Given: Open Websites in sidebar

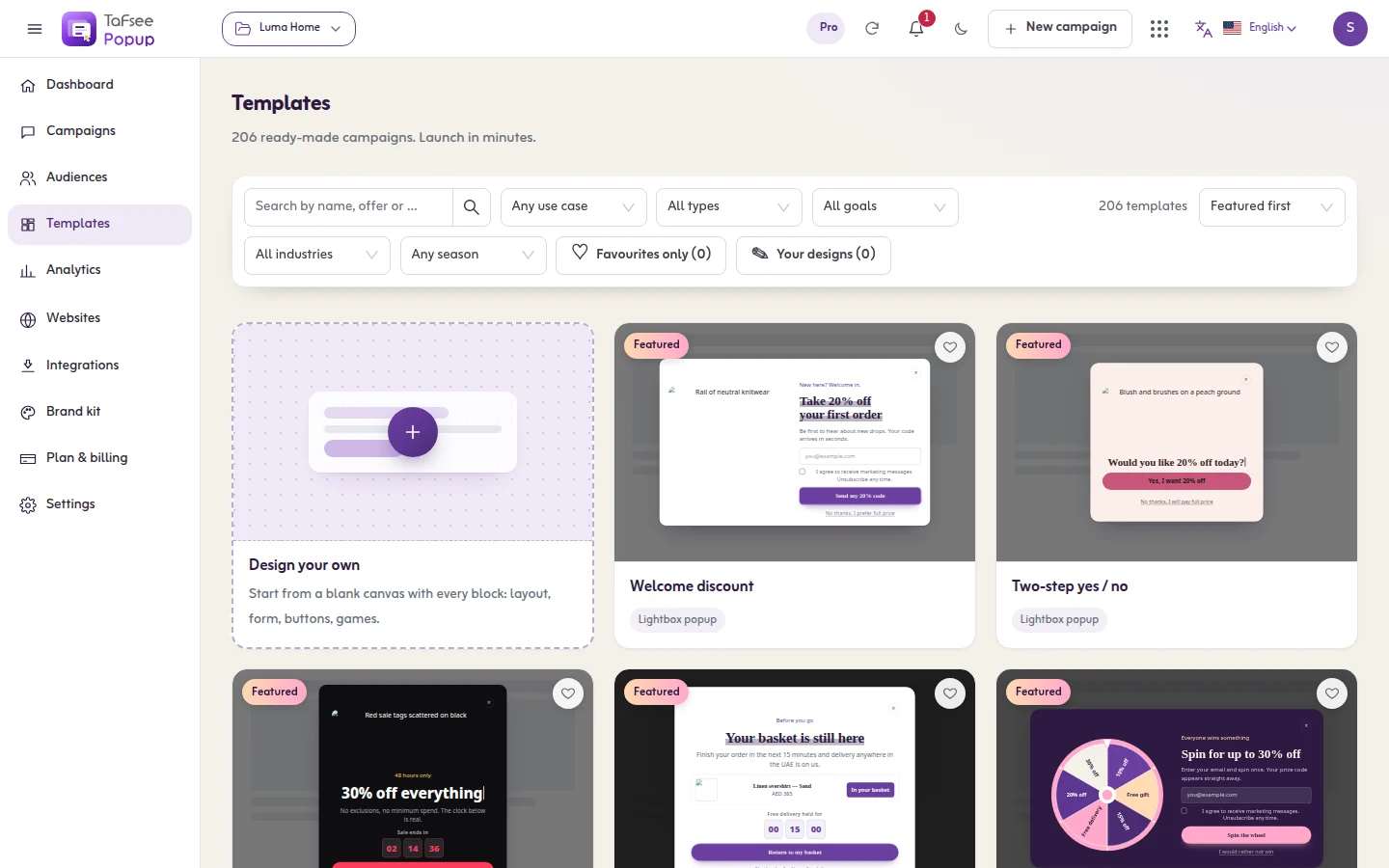Looking at the screenshot, I should pyautogui.click(x=99, y=318).
